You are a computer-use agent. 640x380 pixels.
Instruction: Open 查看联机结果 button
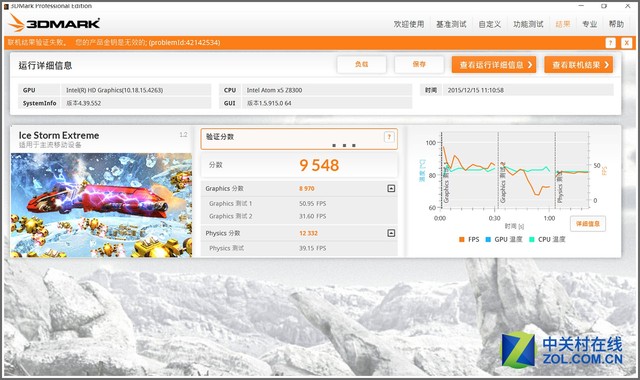click(x=578, y=64)
